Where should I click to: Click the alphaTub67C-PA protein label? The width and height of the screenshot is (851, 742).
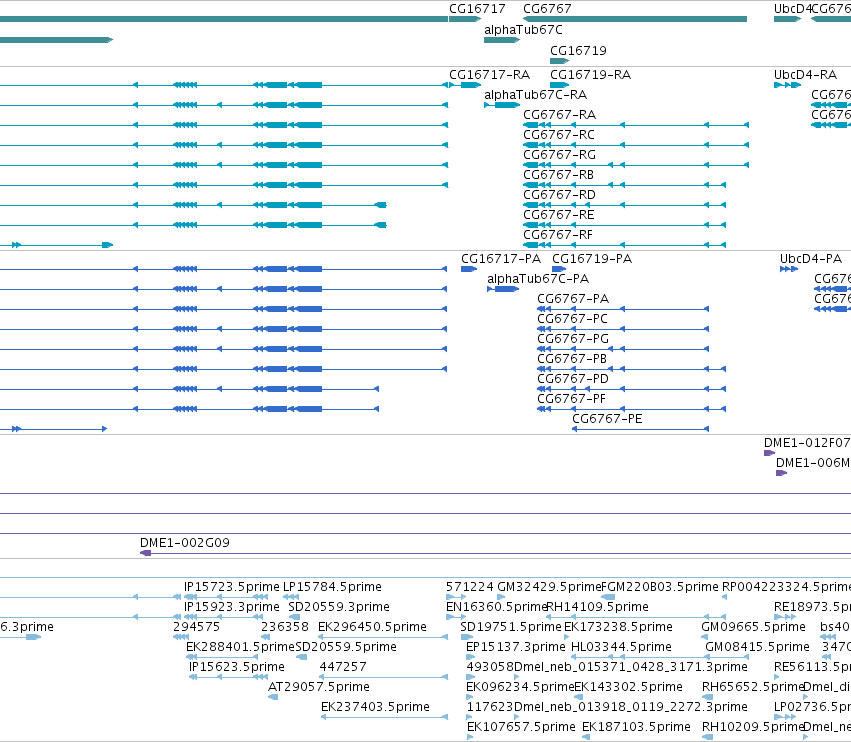pos(538,278)
